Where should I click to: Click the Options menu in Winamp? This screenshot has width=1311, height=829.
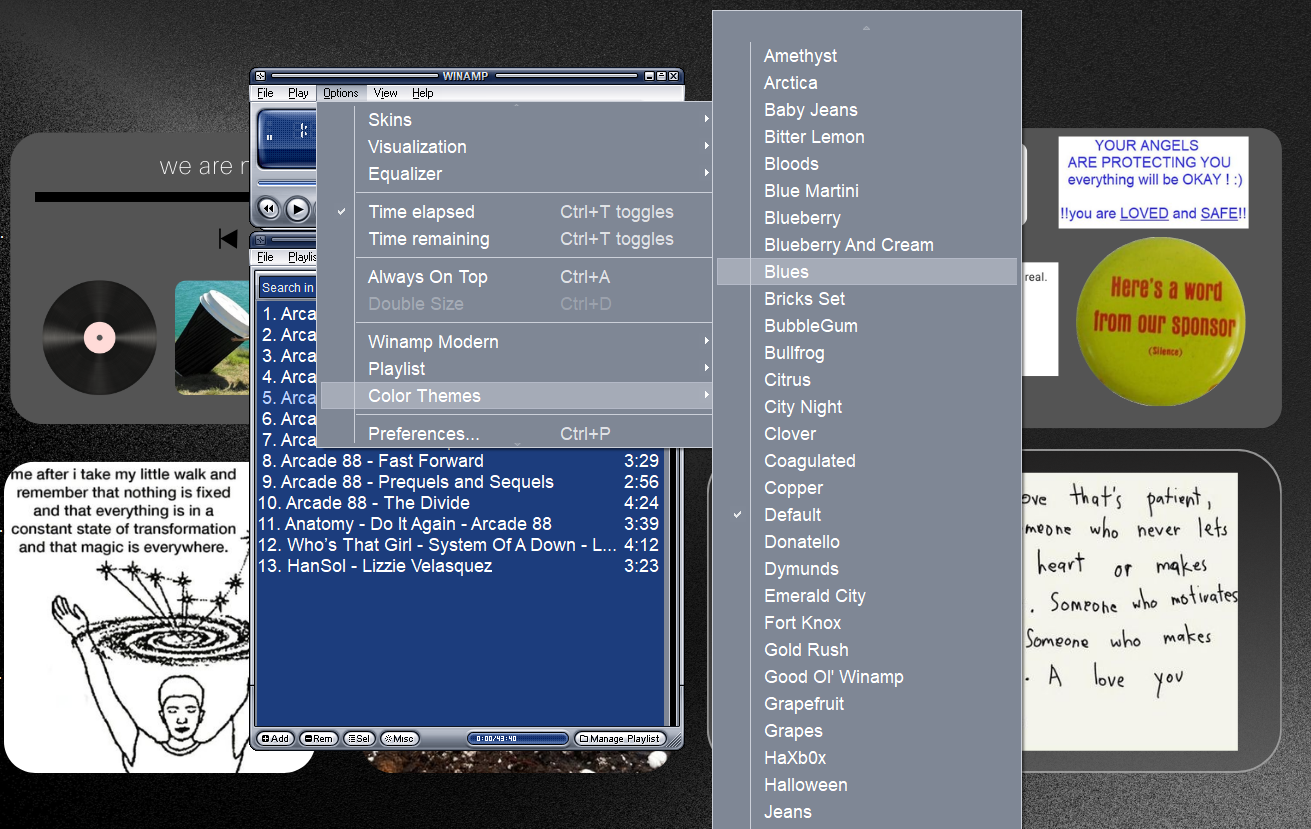341,93
